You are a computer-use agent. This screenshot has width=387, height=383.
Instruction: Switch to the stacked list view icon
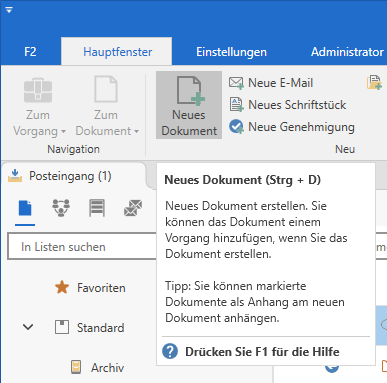tap(97, 208)
